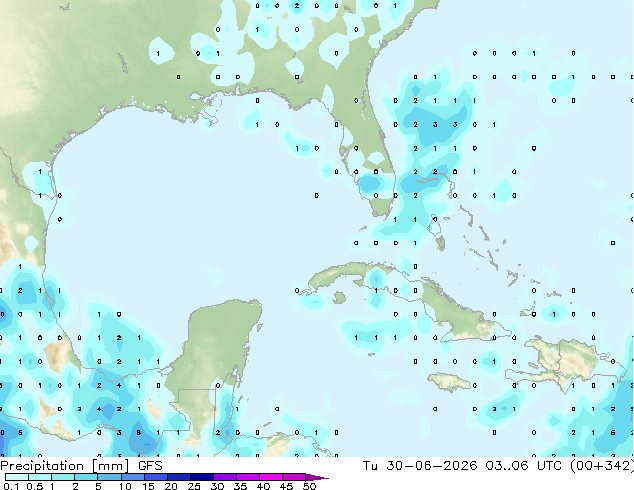Select the 2–5 mm legend color box

86,477
